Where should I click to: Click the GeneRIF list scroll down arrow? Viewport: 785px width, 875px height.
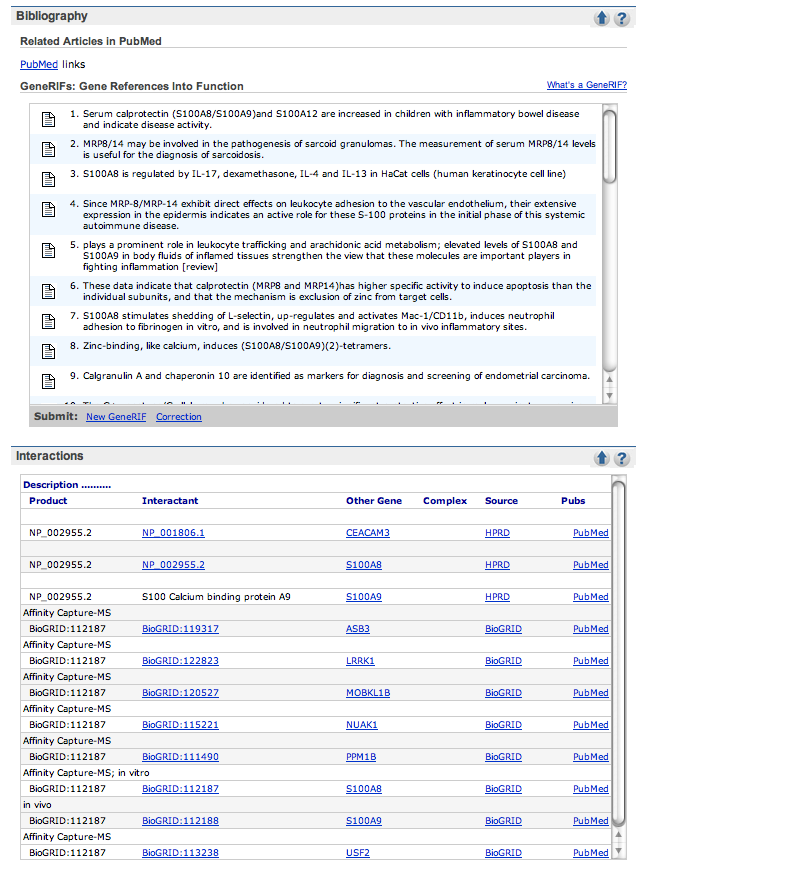point(610,396)
